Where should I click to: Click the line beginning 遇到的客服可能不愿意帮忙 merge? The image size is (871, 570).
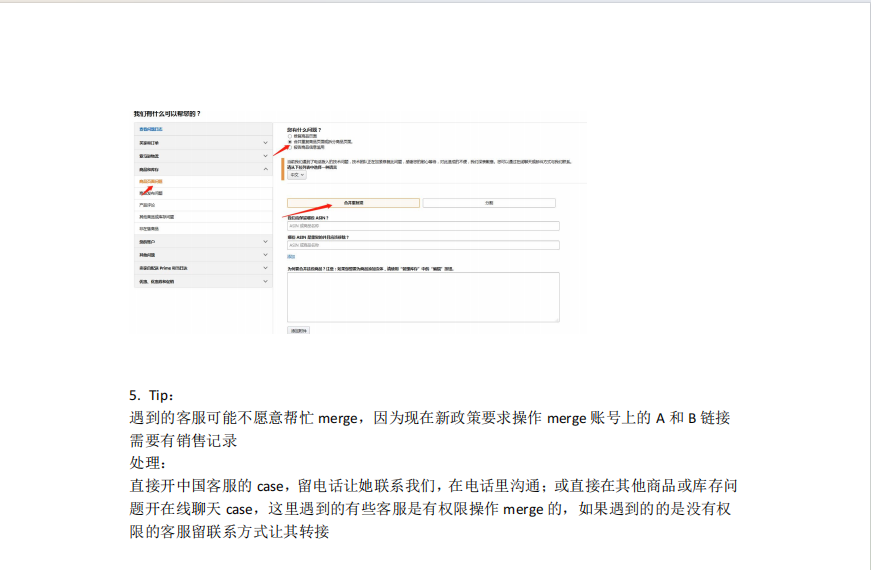click(x=430, y=418)
